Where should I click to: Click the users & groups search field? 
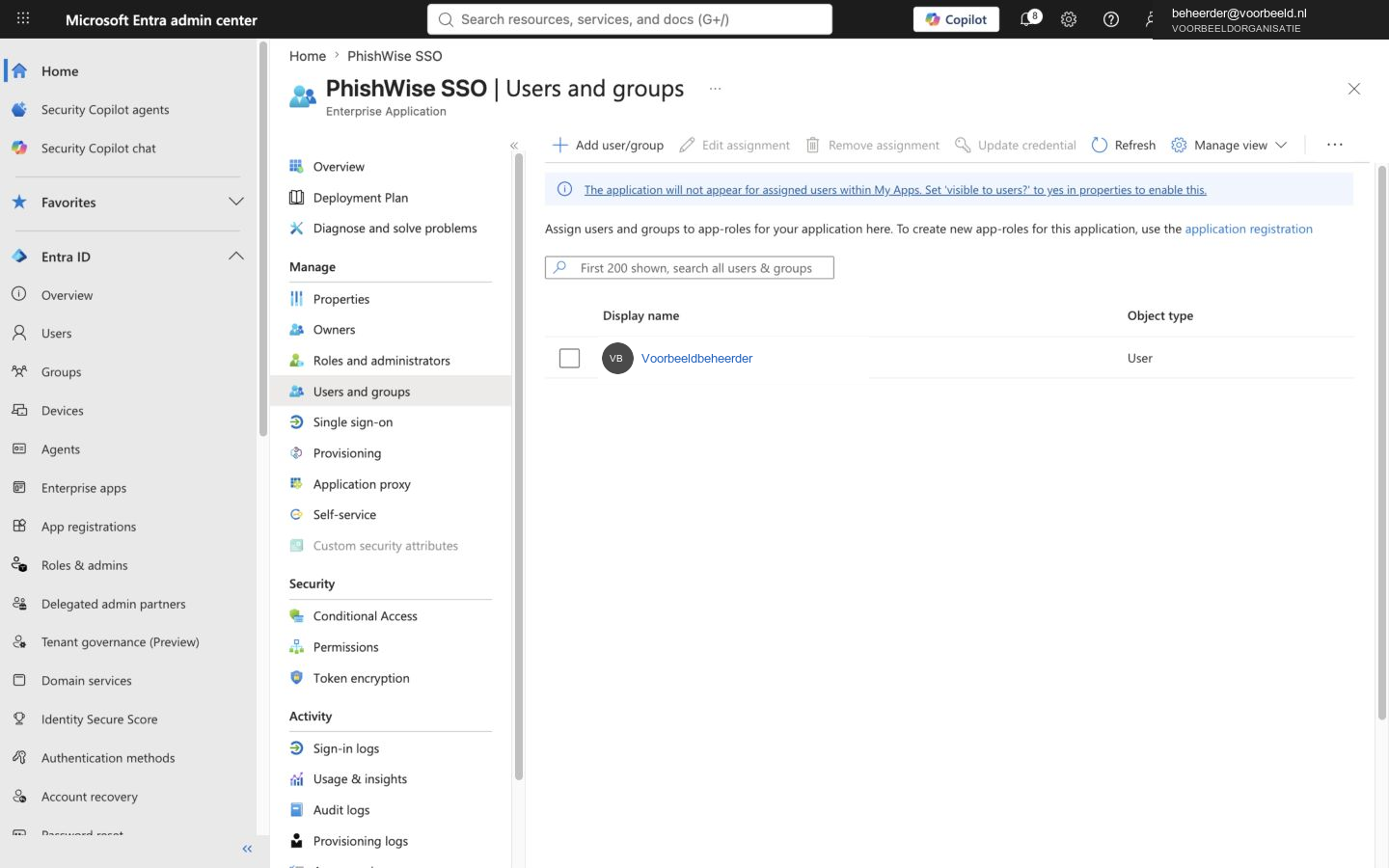690,267
